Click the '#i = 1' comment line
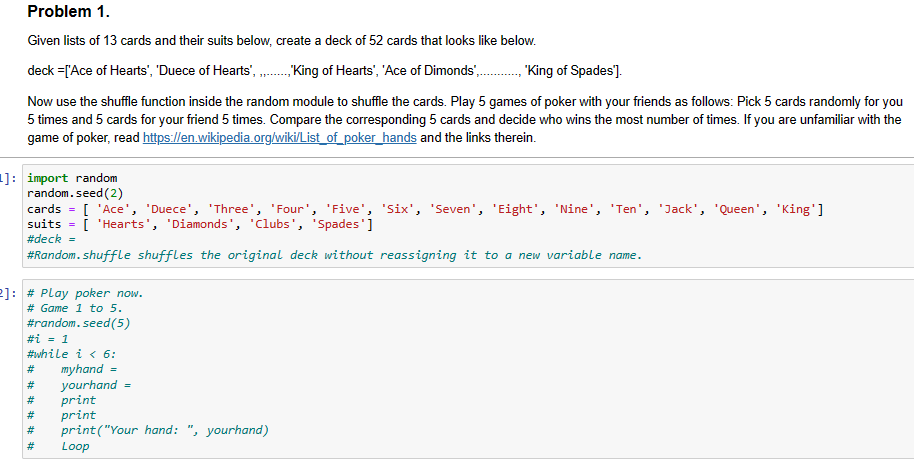The height and width of the screenshot is (460, 914). [48, 339]
